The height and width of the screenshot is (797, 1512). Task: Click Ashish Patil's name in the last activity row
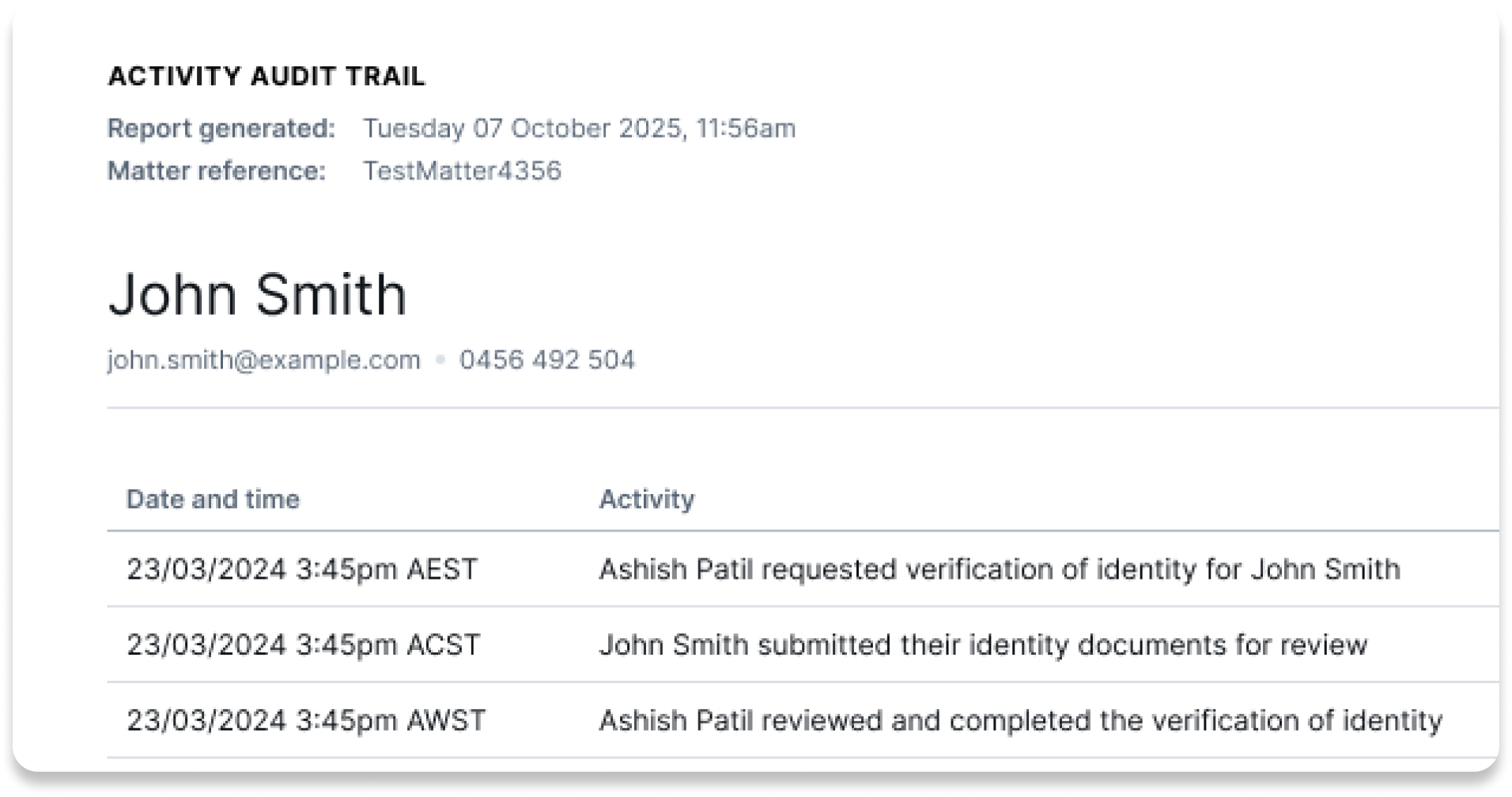point(675,720)
